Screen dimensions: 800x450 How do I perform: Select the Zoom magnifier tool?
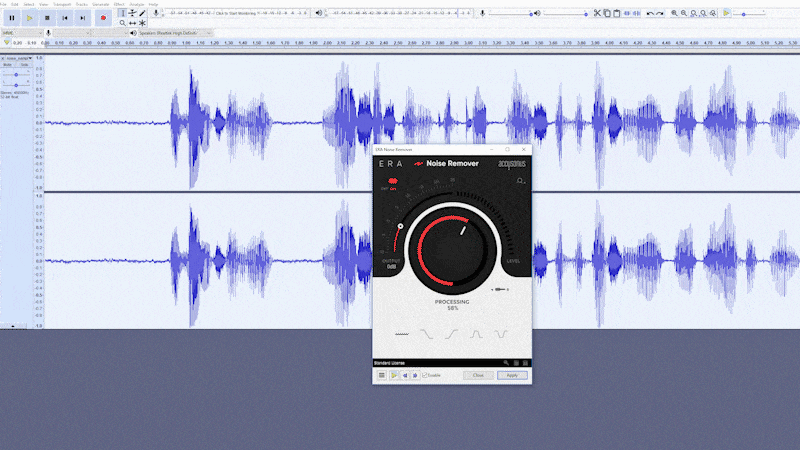[122, 23]
